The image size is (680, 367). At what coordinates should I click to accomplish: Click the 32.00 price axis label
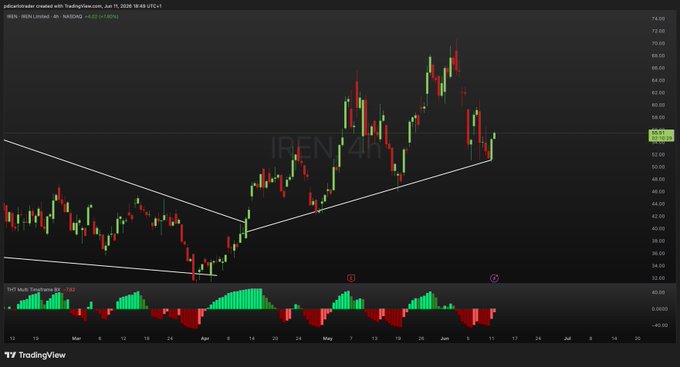tap(658, 278)
